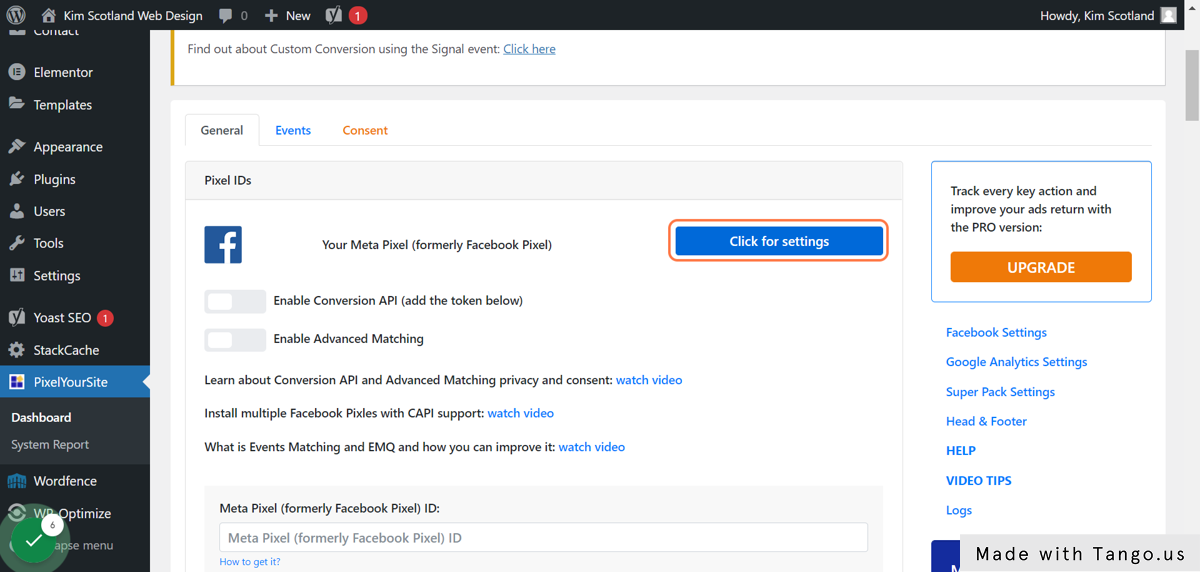The height and width of the screenshot is (572, 1200).
Task: Click the Plugins plug icon
Action: coord(16,179)
